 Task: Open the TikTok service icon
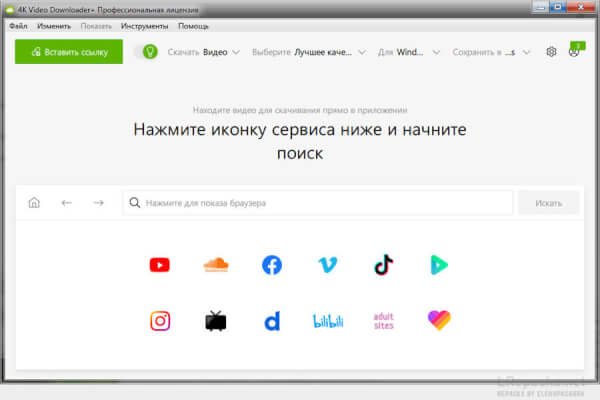[383, 265]
